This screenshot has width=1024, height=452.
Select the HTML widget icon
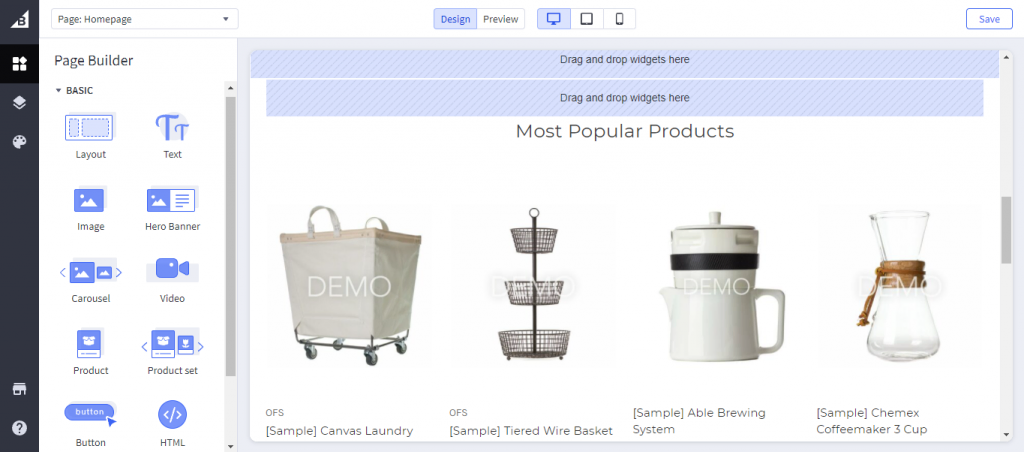[172, 414]
